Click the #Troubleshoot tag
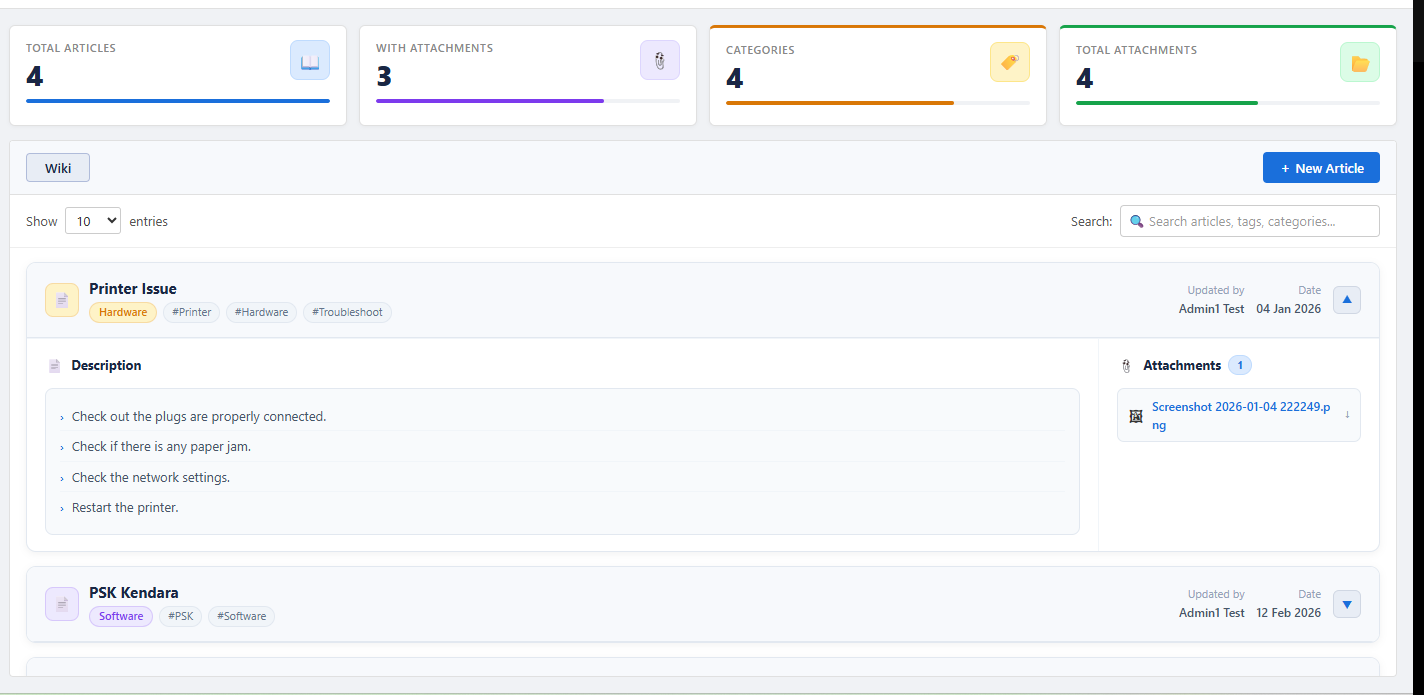Viewport: 1424px width, 695px height. [x=347, y=312]
